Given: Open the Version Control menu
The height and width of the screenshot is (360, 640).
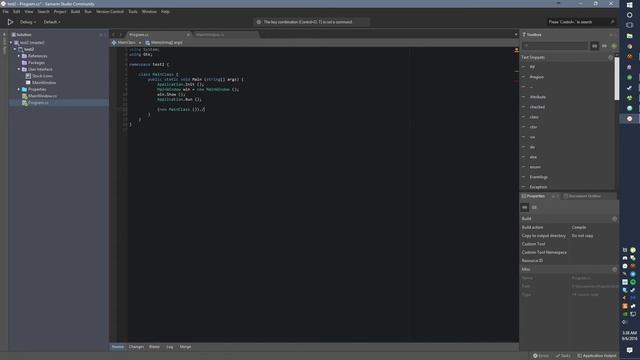Looking at the screenshot, I should click(x=110, y=12).
